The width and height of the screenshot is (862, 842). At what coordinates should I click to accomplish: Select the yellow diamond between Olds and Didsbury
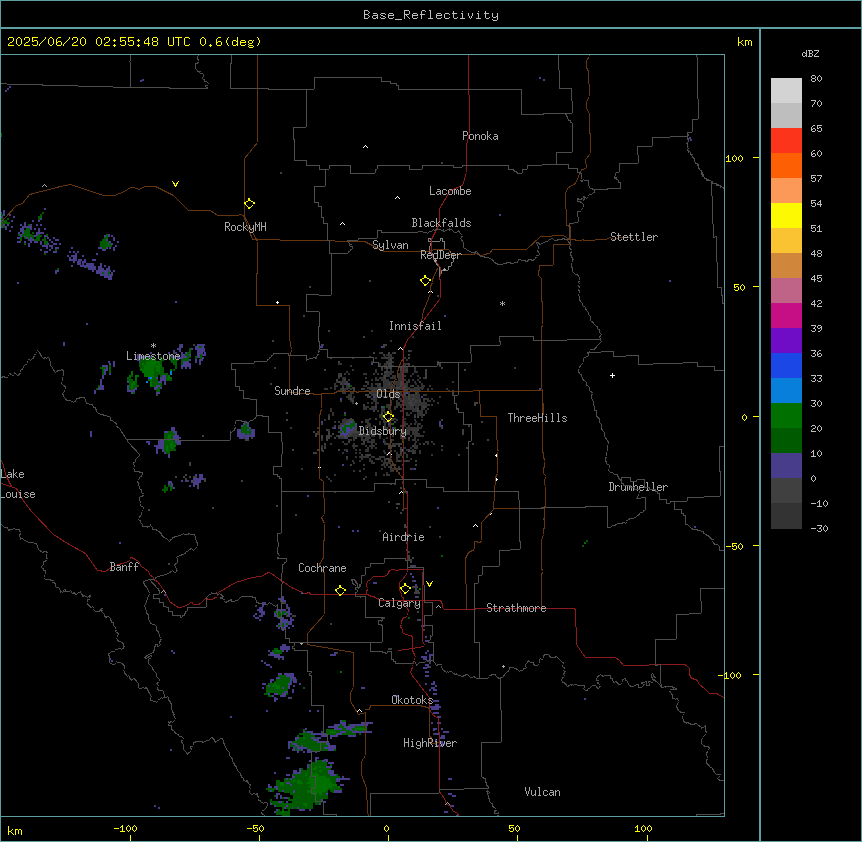[x=388, y=417]
